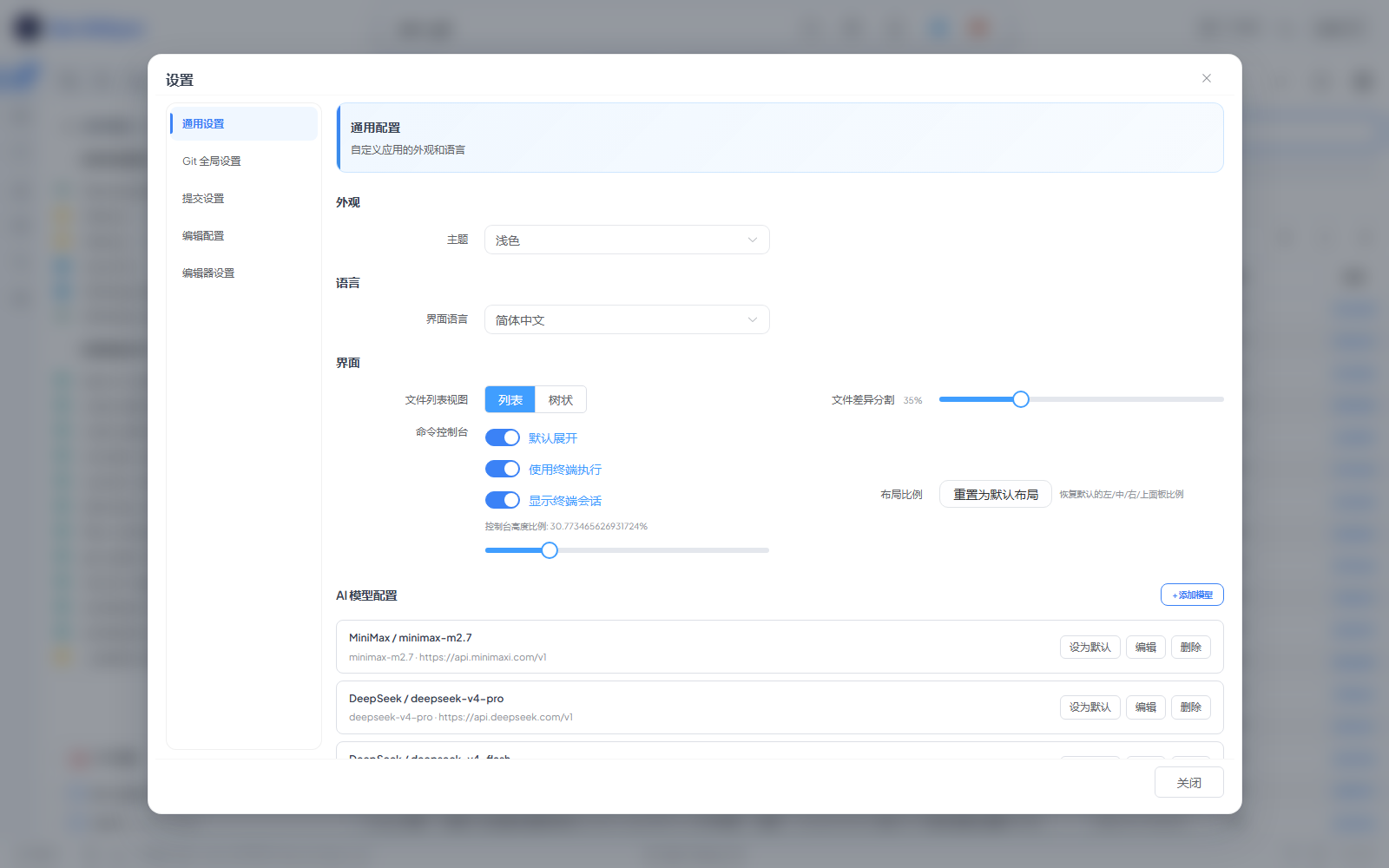Switch file list view to 树状
This screenshot has height=868, width=1389.
561,400
